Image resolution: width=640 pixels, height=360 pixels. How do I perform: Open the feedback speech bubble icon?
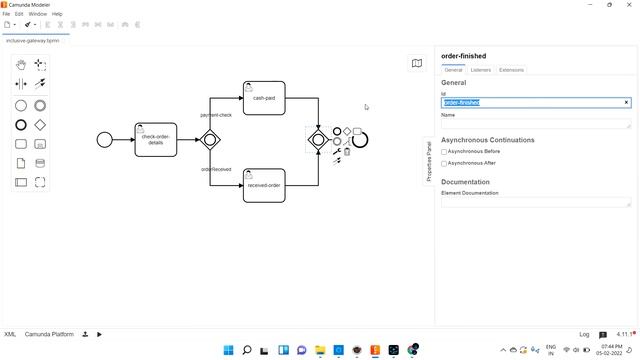coord(603,335)
